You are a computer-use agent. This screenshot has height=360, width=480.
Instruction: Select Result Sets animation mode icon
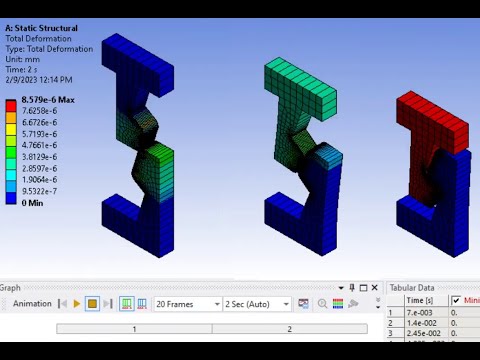pos(142,304)
